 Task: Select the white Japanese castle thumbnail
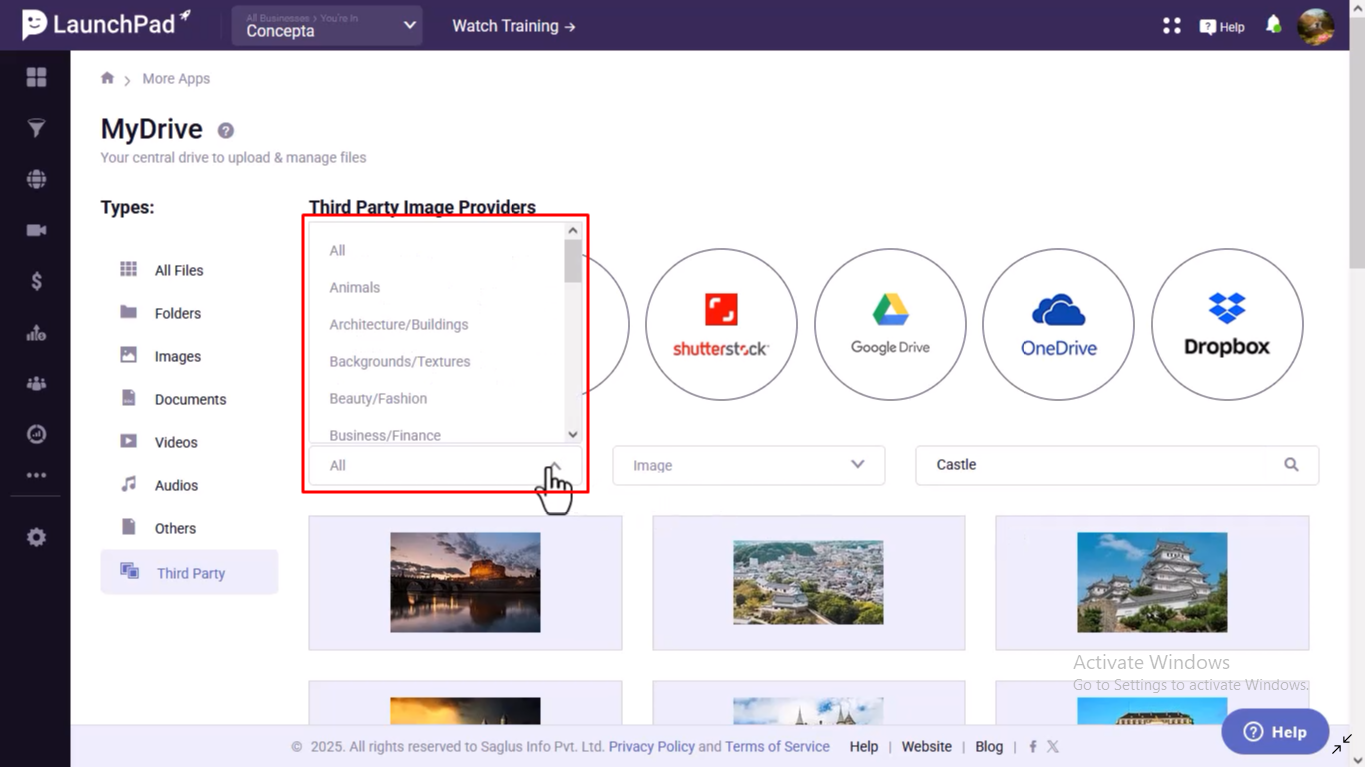point(1152,583)
